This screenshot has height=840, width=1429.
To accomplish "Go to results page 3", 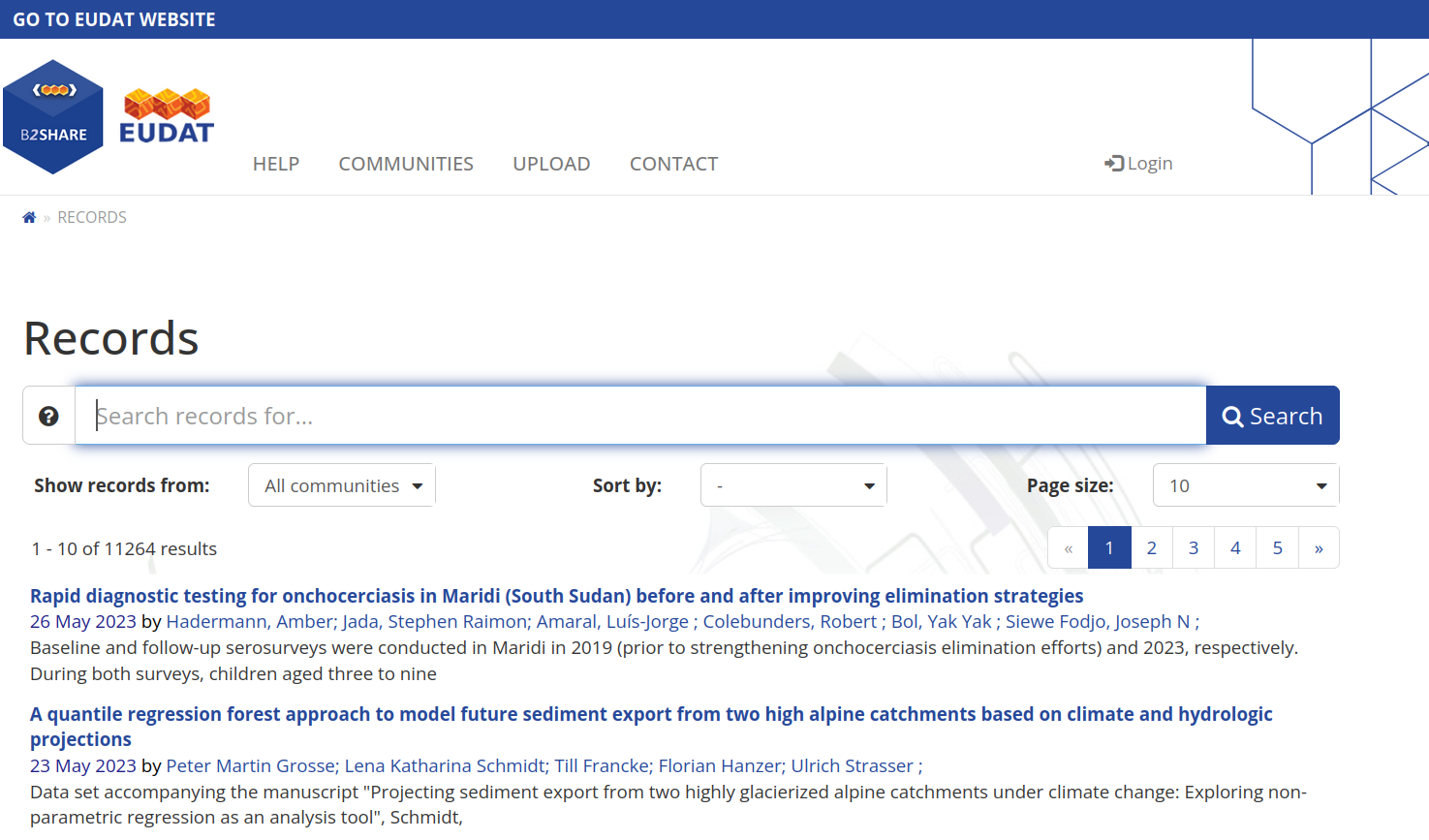I will point(1193,547).
